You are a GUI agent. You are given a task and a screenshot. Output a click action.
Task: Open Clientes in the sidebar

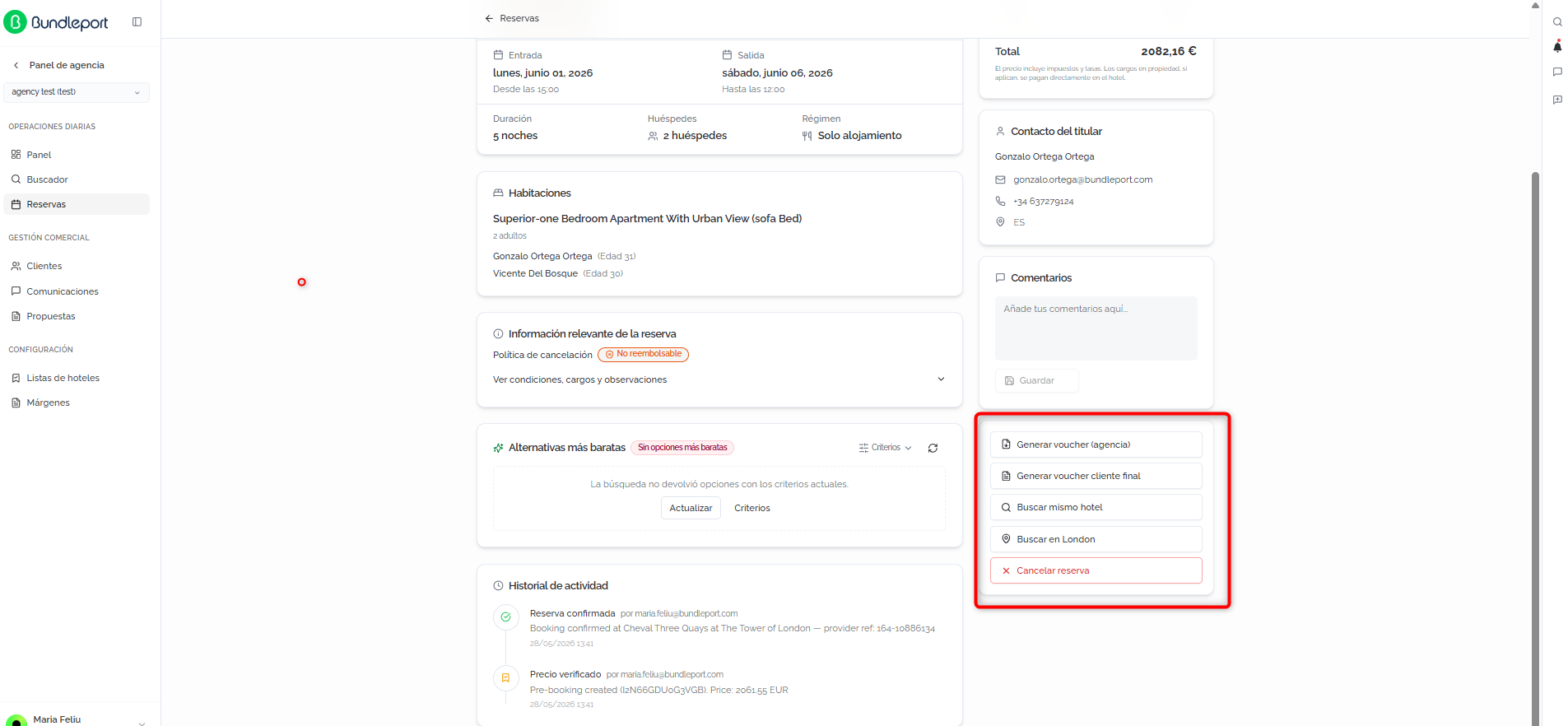coord(77,266)
